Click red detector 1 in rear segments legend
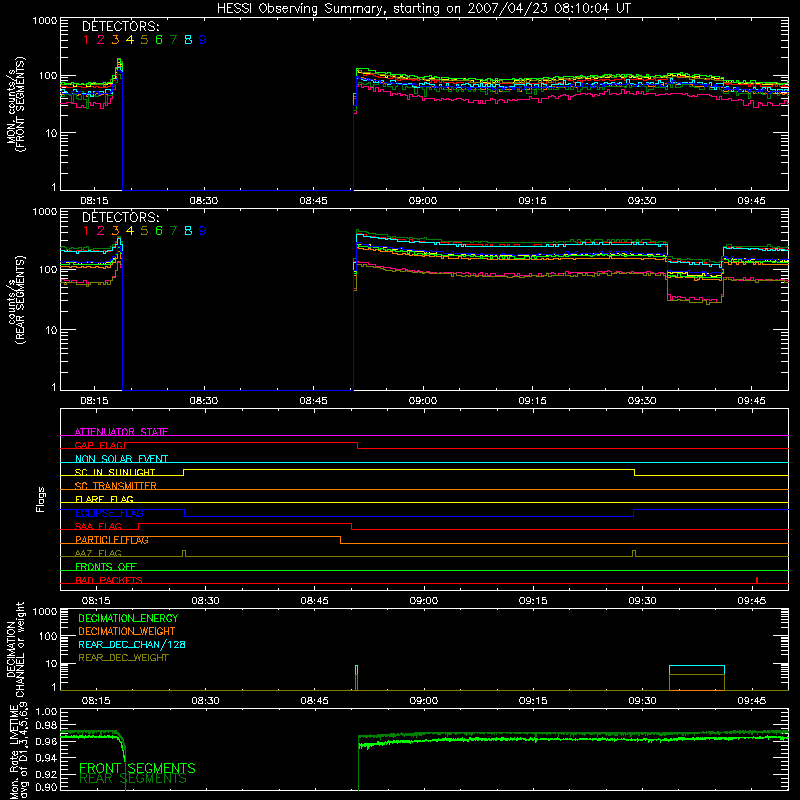The width and height of the screenshot is (800, 800). pyautogui.click(x=86, y=231)
